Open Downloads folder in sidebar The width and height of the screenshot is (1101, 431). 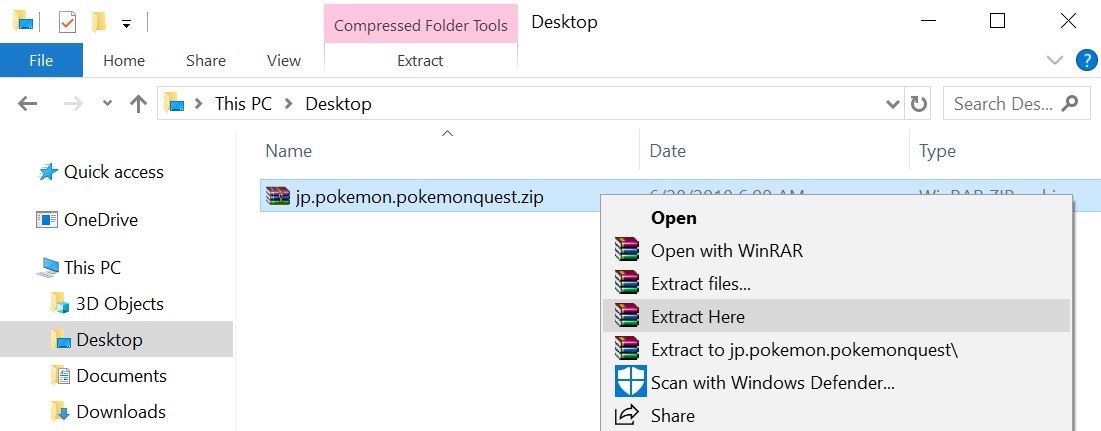(121, 412)
